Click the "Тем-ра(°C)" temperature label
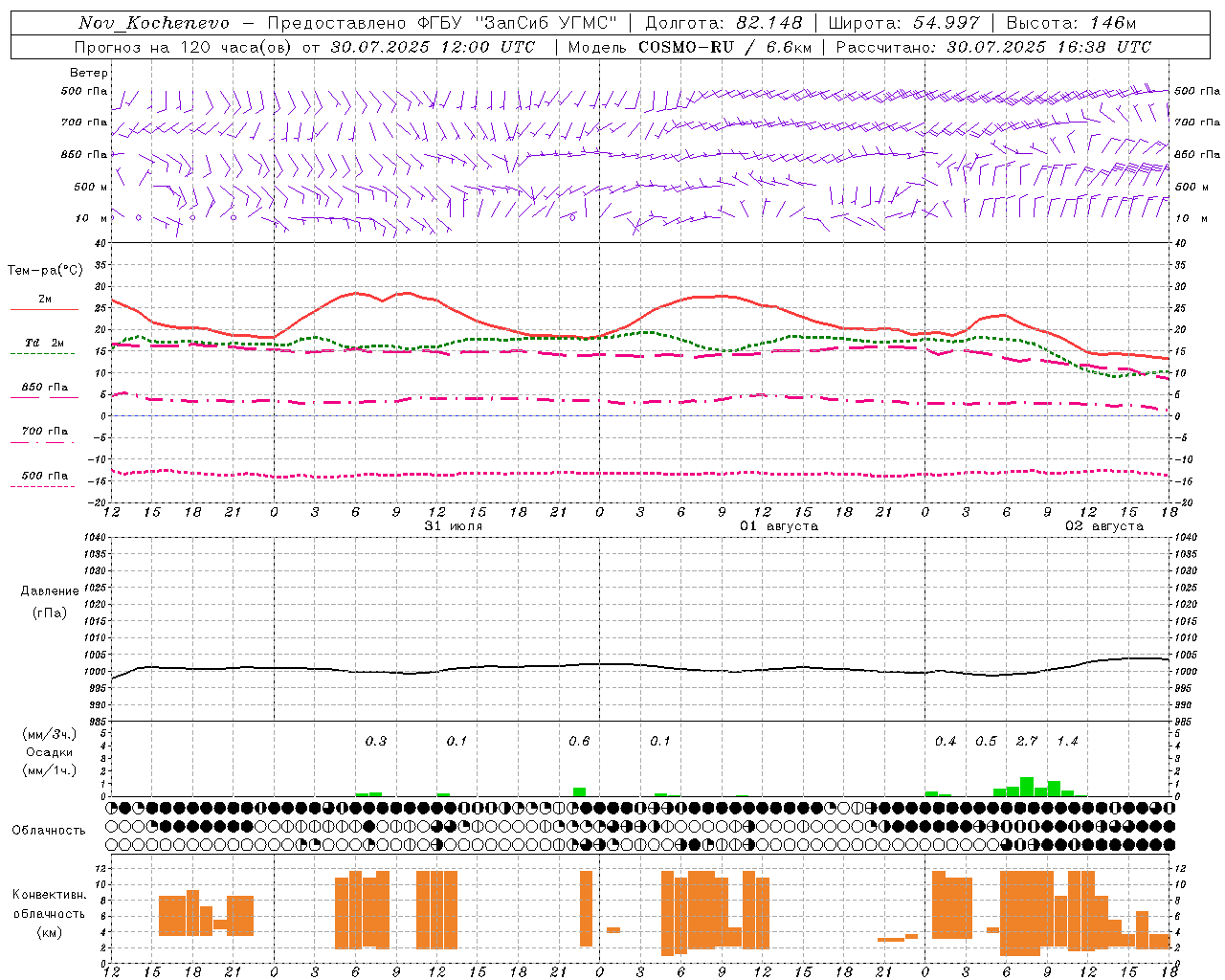This screenshot has height=980, width=1225. [45, 271]
